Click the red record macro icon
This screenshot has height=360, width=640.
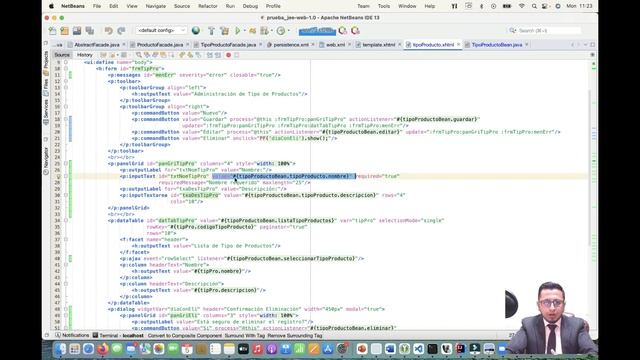[229, 55]
